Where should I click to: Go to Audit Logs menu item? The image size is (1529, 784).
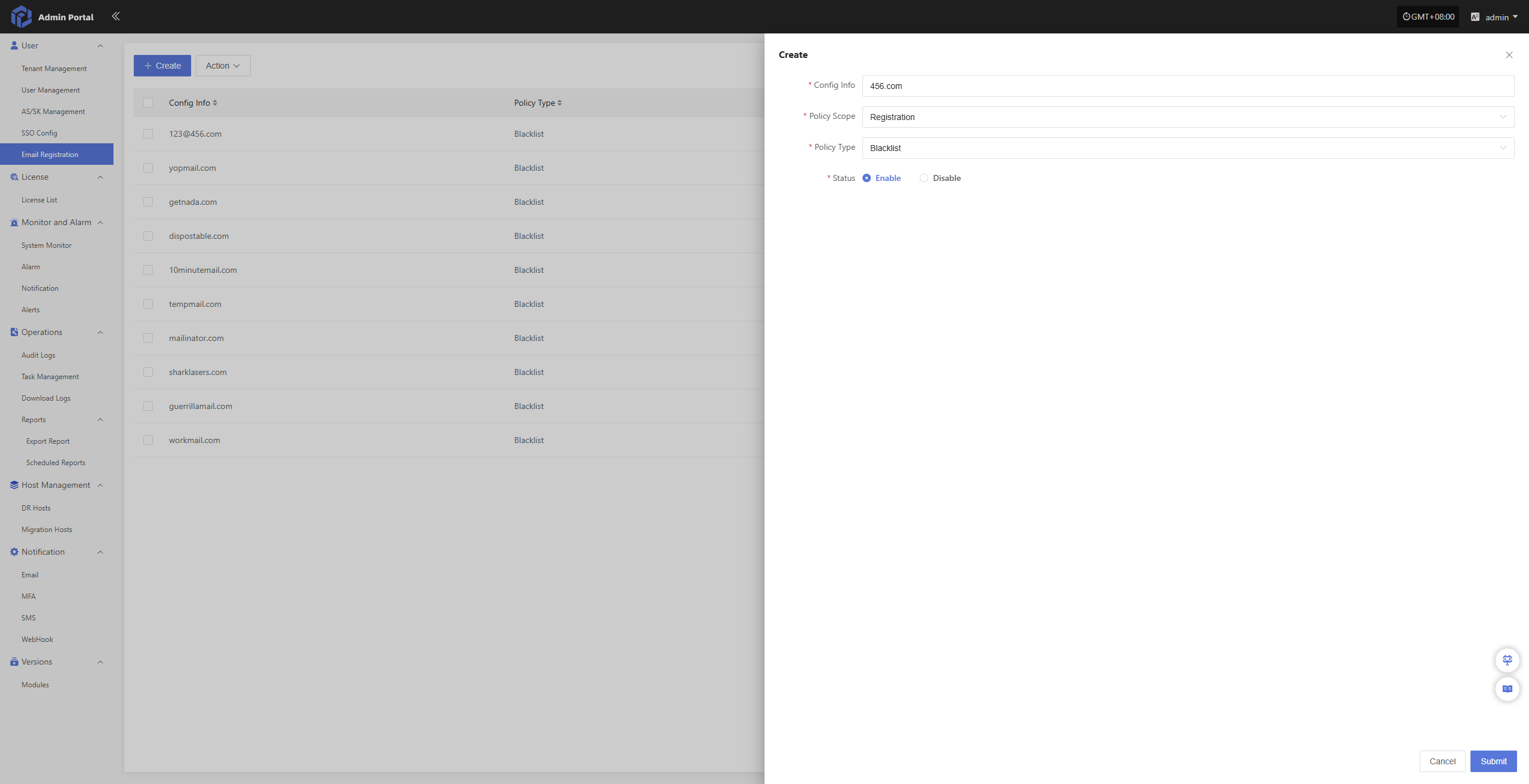coord(38,355)
